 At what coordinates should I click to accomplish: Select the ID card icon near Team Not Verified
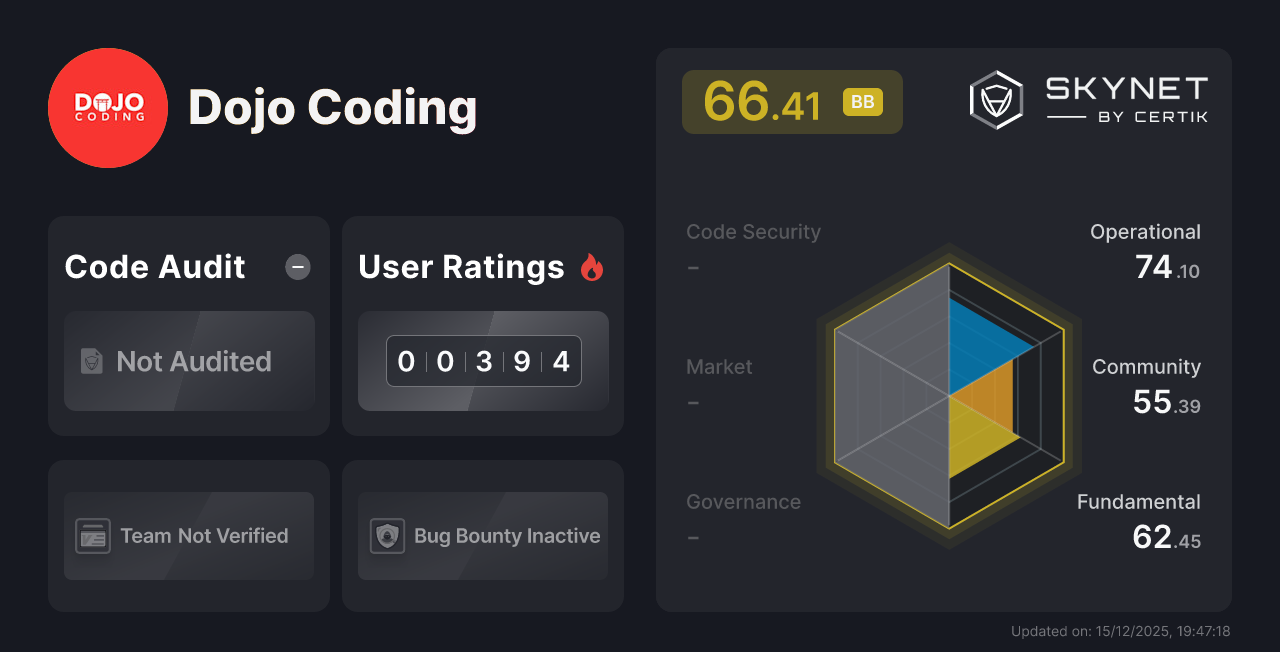(92, 536)
